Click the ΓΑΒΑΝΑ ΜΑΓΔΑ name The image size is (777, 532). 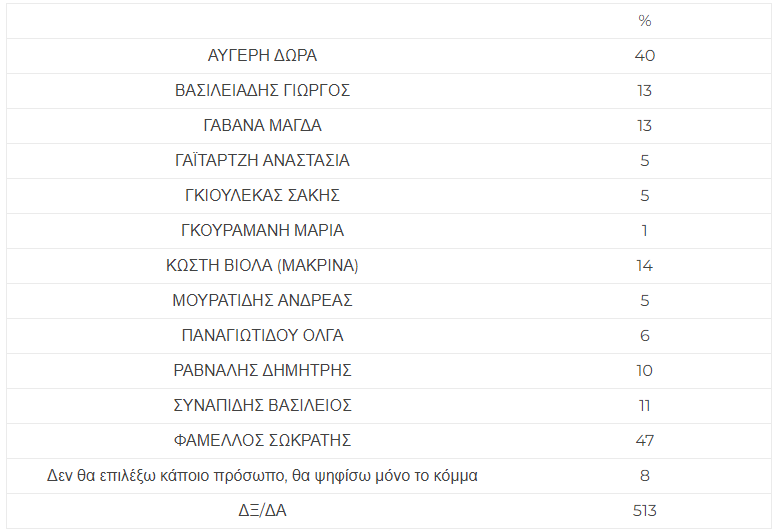262,126
